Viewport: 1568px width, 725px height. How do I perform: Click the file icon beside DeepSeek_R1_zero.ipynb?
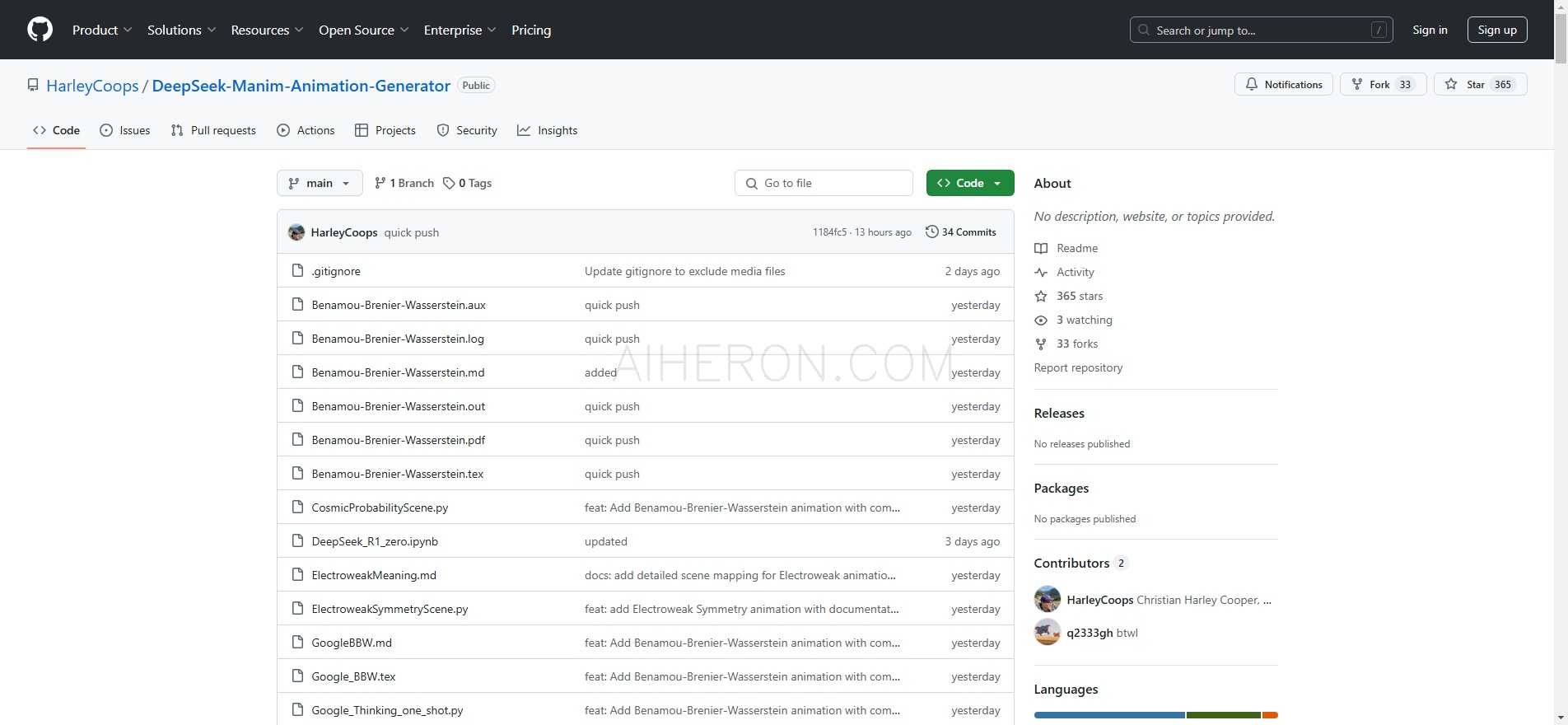tap(298, 541)
